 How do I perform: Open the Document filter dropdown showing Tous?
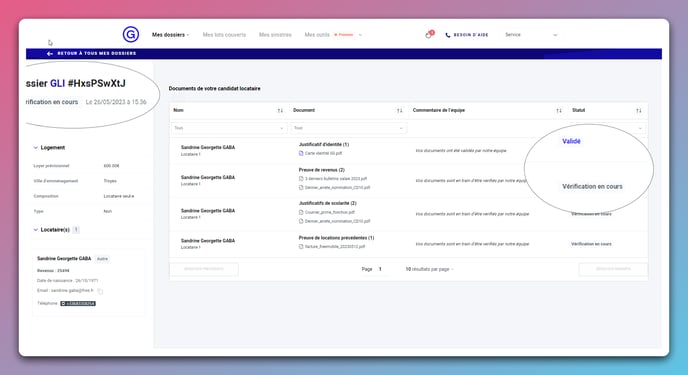point(348,128)
